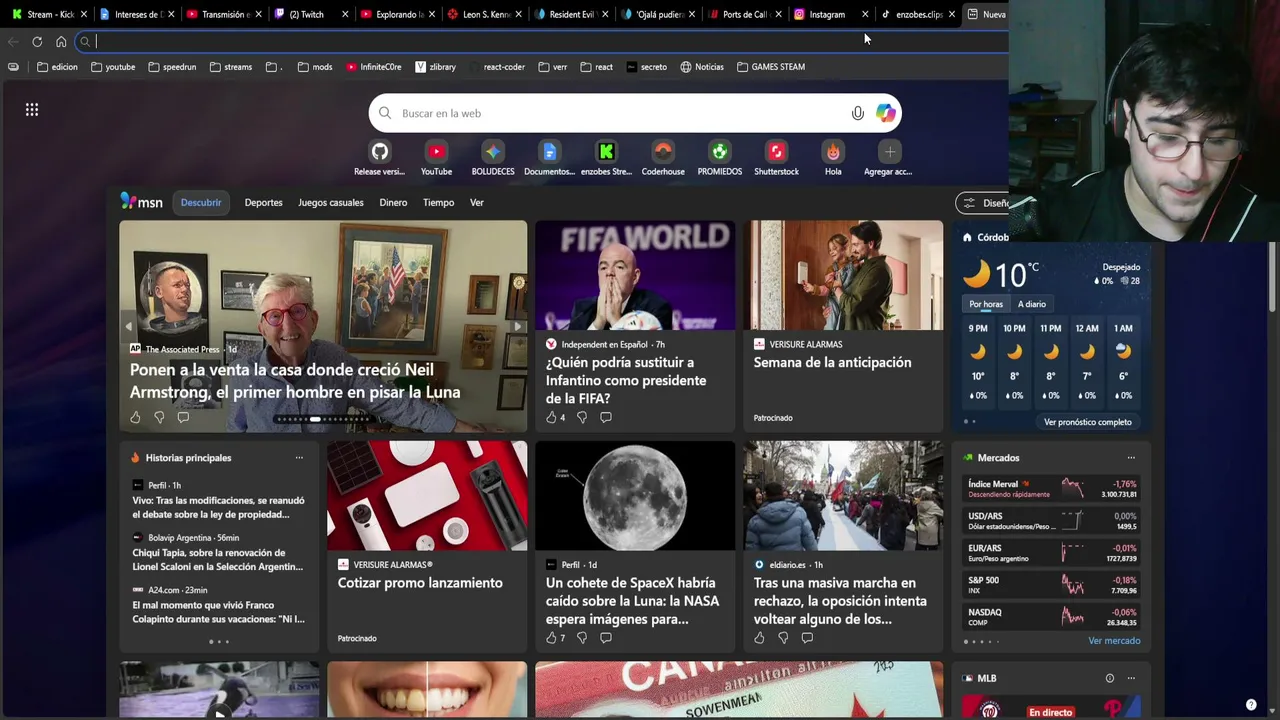This screenshot has height=720, width=1280.
Task: Open the edicion bookmarks folder
Action: tap(57, 67)
